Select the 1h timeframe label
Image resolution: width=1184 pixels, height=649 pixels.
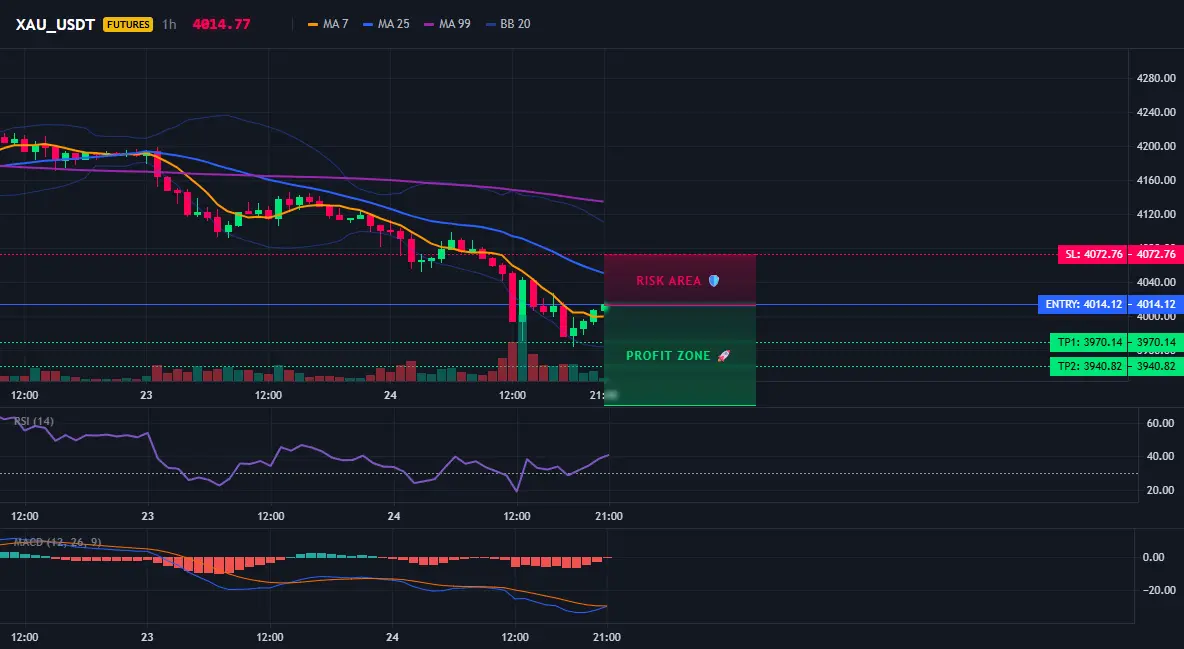pyautogui.click(x=169, y=24)
